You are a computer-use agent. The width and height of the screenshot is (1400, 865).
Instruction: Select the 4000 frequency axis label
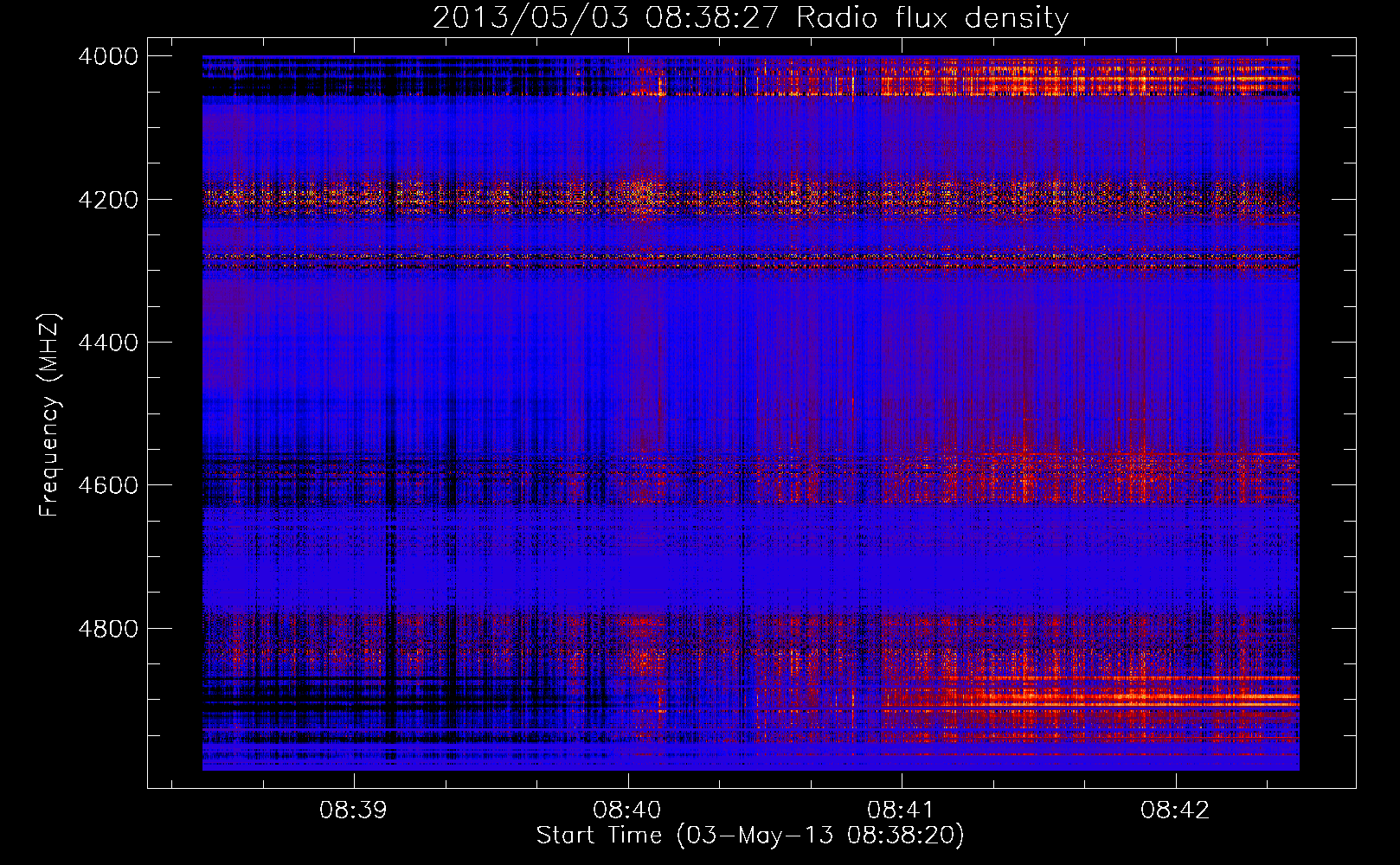click(x=108, y=56)
